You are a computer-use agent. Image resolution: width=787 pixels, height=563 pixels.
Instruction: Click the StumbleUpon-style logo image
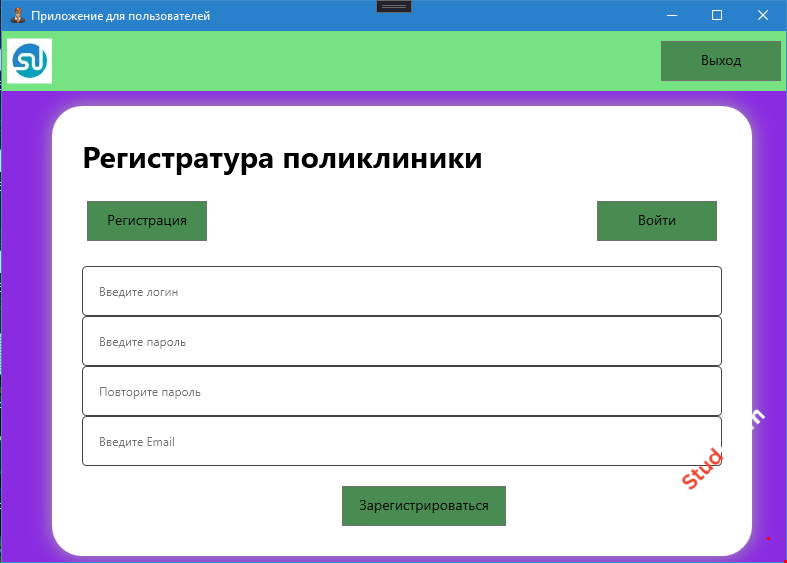[30, 61]
